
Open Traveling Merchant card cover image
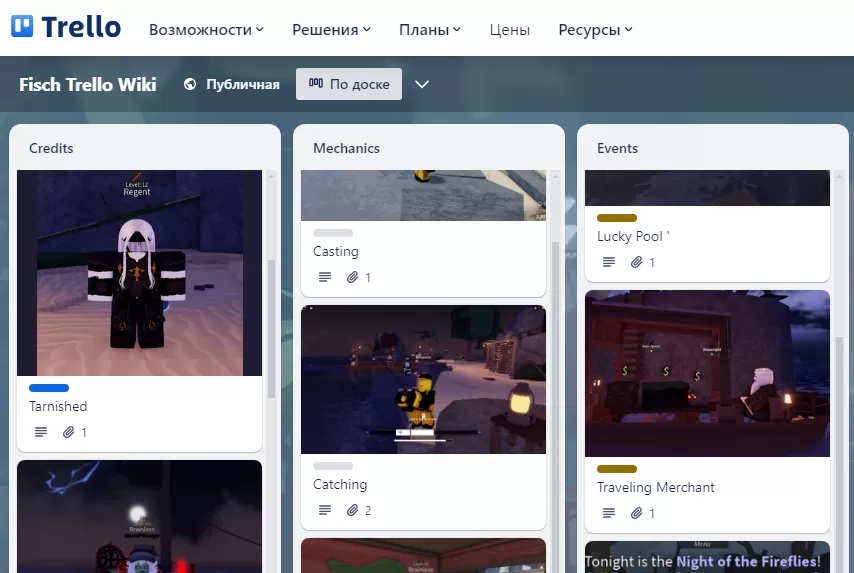707,374
